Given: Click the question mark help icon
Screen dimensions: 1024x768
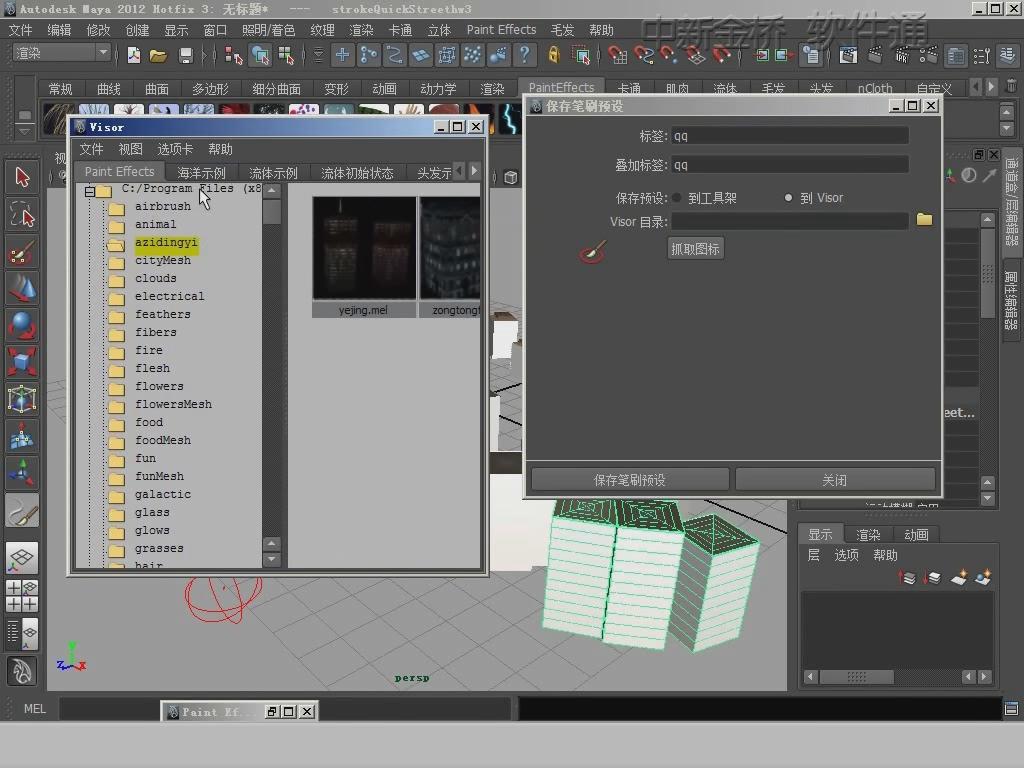Looking at the screenshot, I should [524, 55].
